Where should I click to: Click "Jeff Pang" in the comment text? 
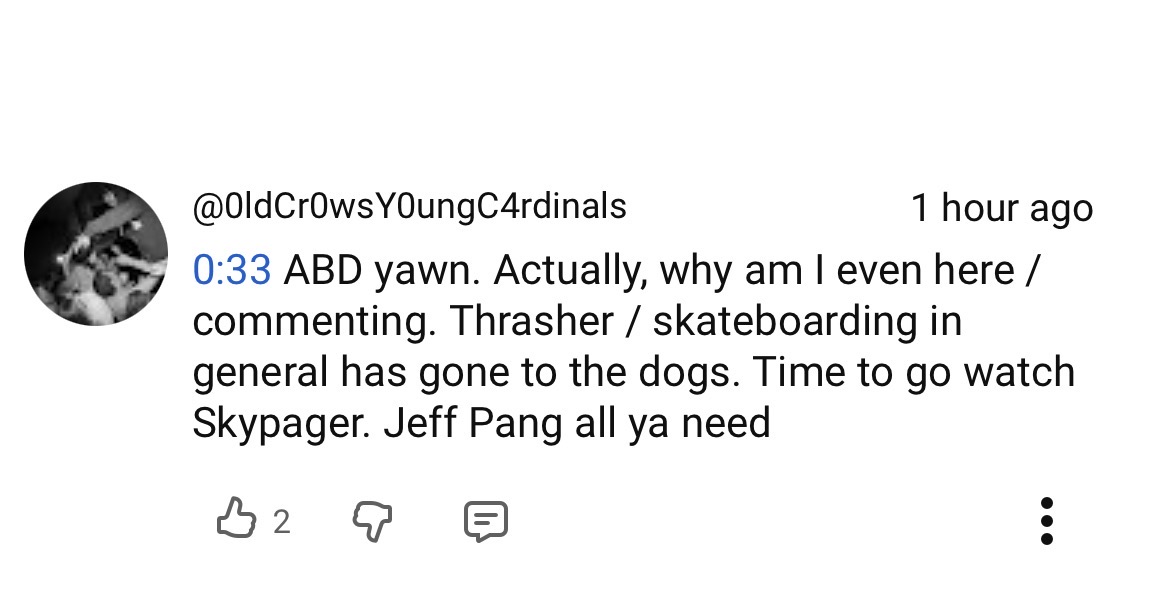pyautogui.click(x=474, y=423)
